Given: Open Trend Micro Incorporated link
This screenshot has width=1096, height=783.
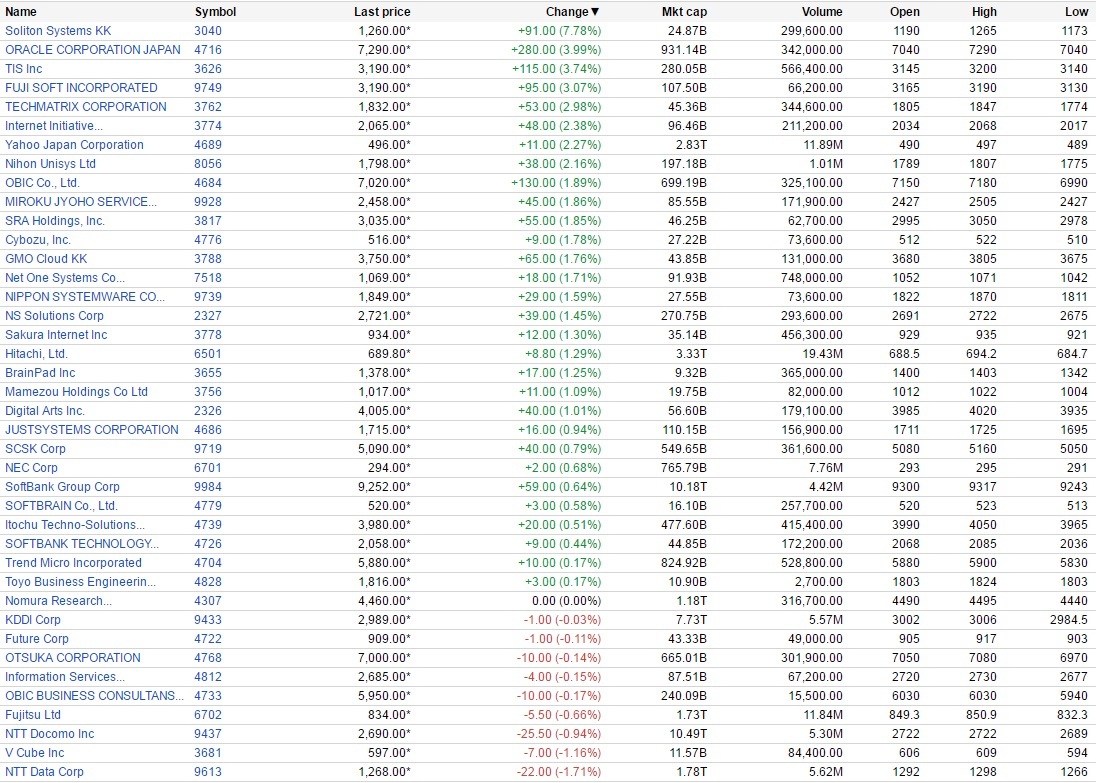Looking at the screenshot, I should [73, 563].
